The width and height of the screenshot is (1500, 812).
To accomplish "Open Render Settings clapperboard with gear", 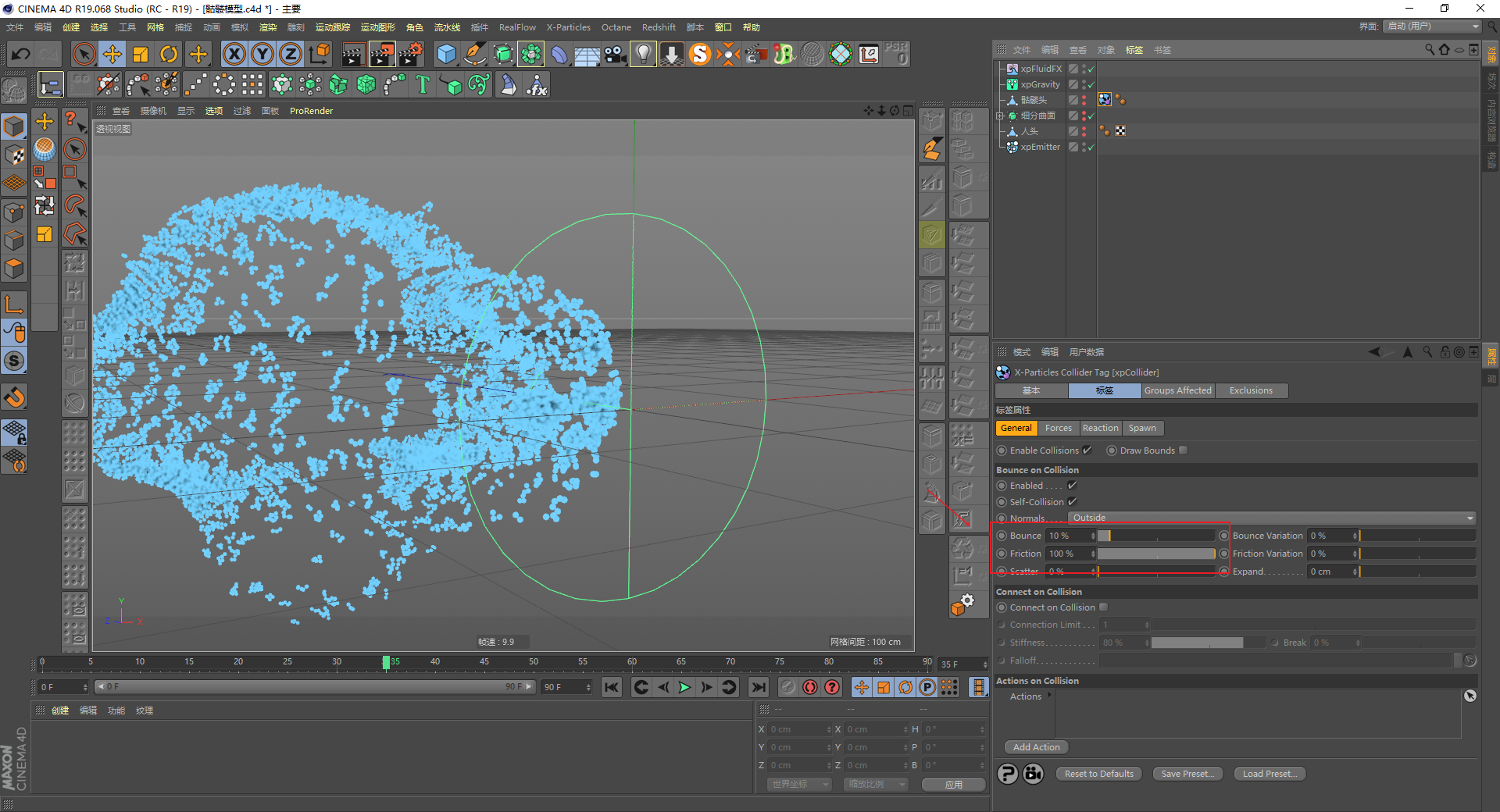I will point(411,54).
